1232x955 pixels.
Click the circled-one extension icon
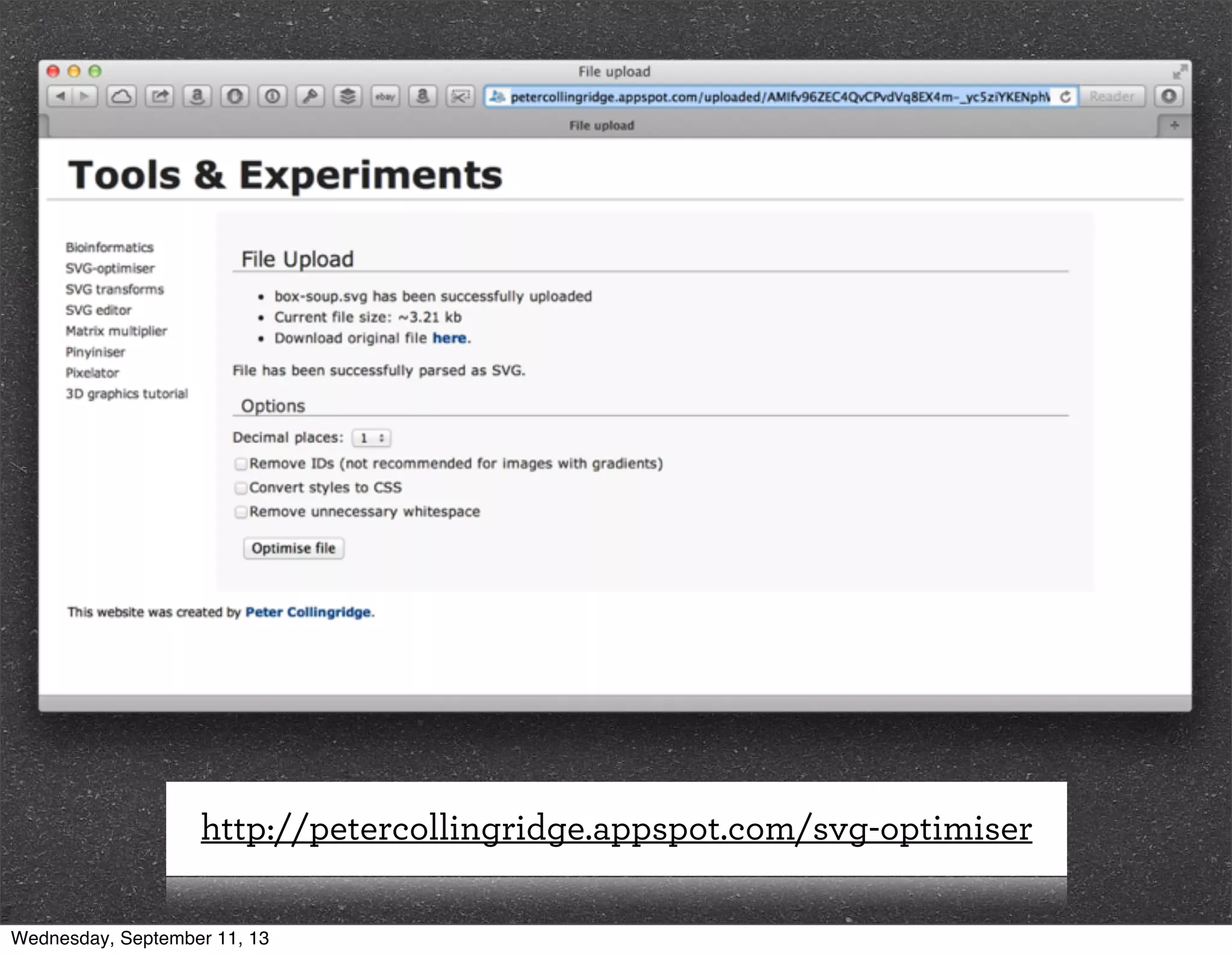[272, 96]
